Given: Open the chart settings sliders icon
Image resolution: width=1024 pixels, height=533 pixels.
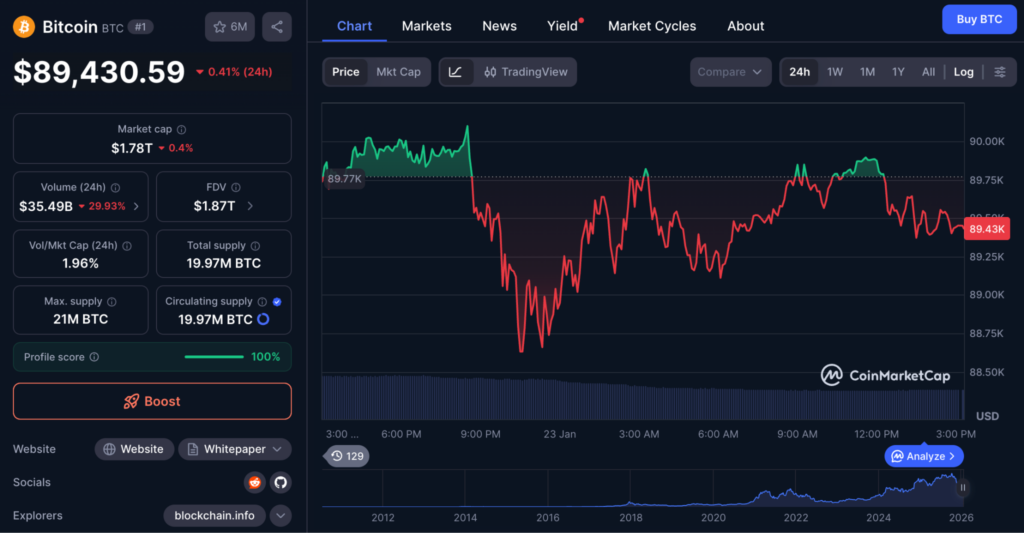Looking at the screenshot, I should pyautogui.click(x=999, y=72).
